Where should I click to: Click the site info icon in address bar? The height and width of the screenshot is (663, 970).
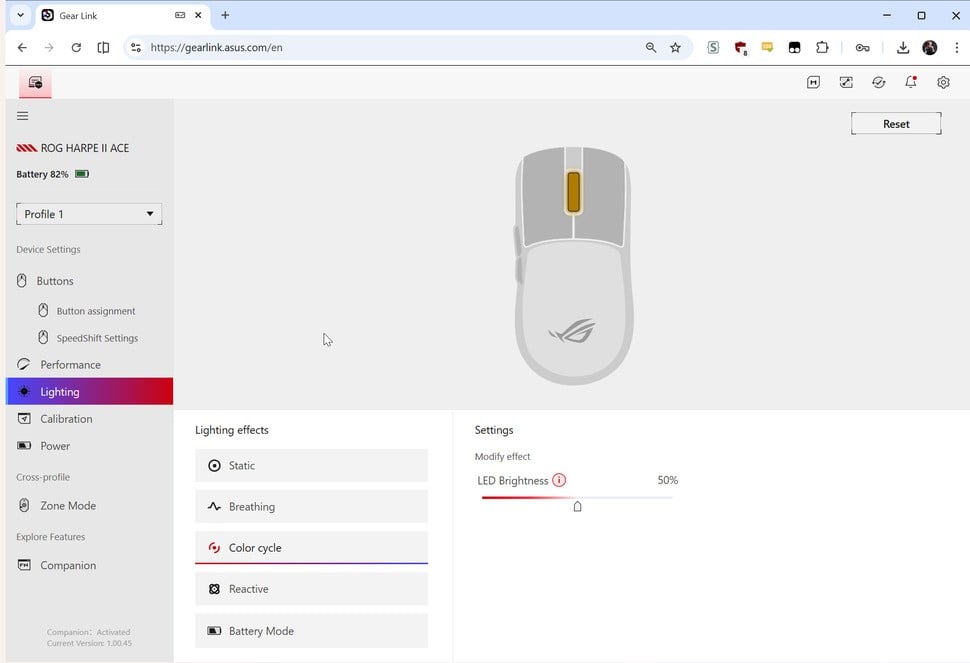point(136,48)
